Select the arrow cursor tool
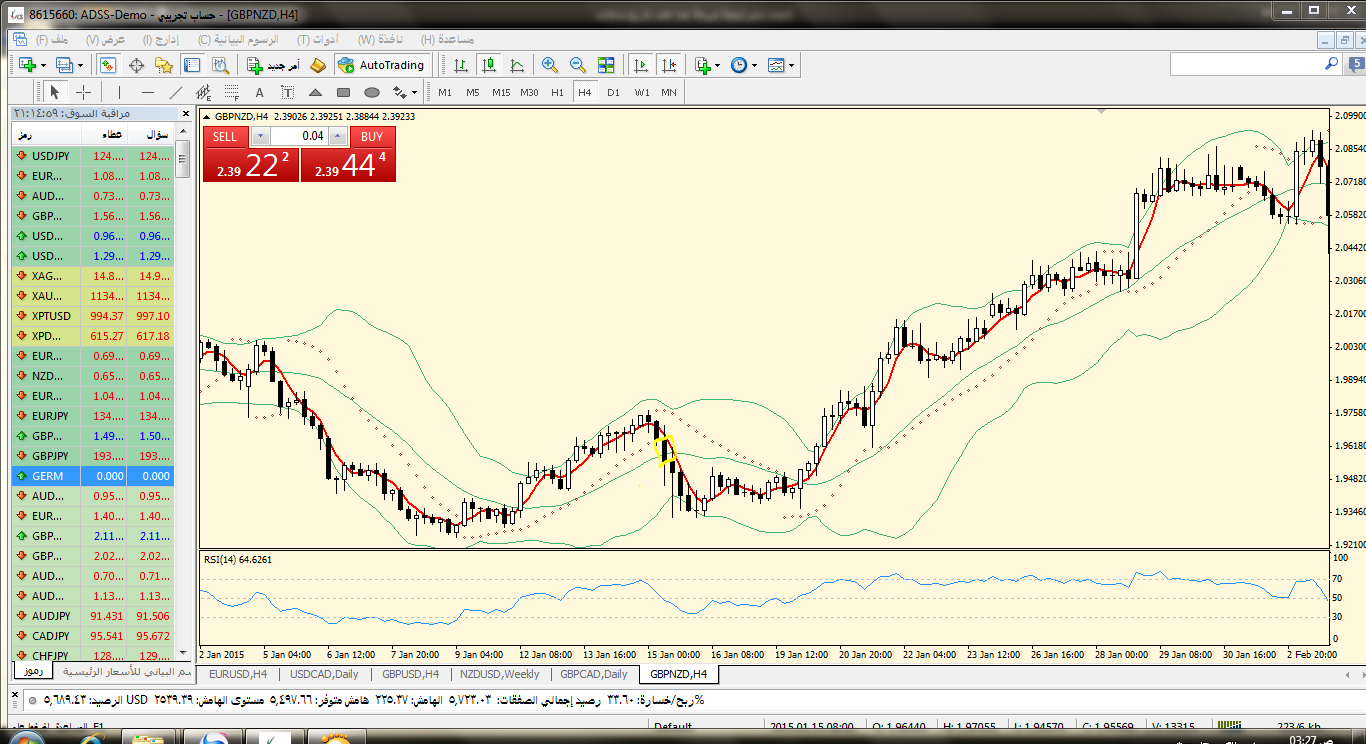Image resolution: width=1366 pixels, height=744 pixels. pyautogui.click(x=55, y=92)
